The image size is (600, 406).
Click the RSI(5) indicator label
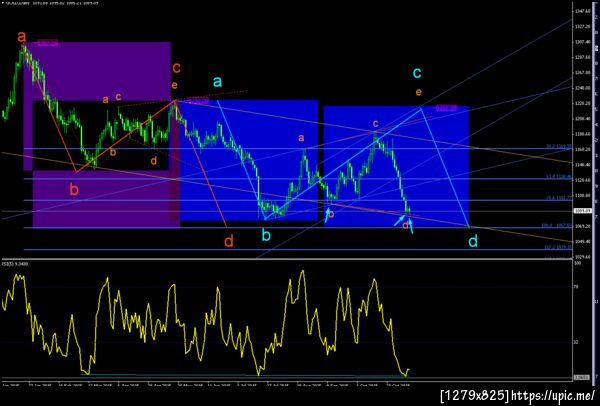13,264
